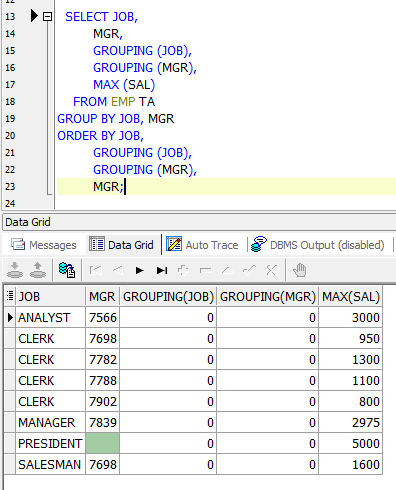396x490 pixels.
Task: Click the import data up-arrow icon
Action: pos(38,270)
